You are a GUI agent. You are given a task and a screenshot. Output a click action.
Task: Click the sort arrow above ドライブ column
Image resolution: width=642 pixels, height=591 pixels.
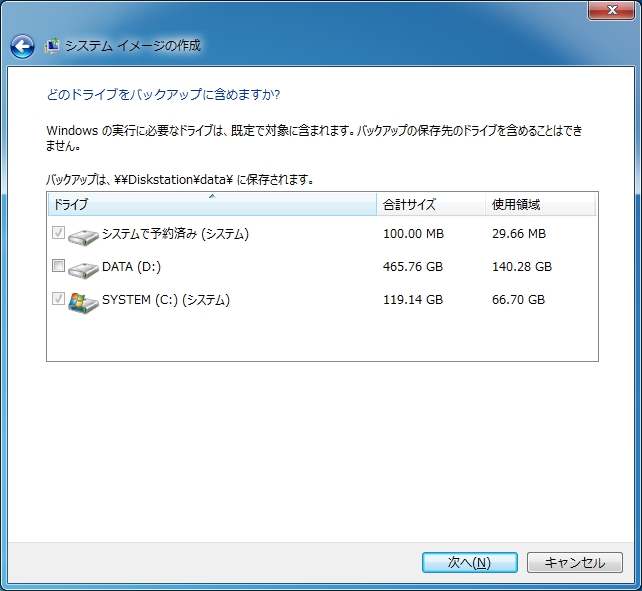click(x=212, y=196)
